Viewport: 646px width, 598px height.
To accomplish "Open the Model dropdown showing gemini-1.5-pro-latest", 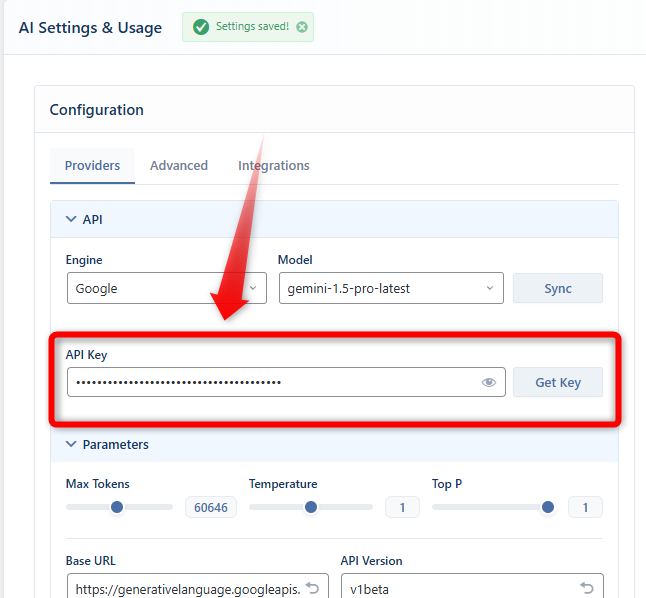I will click(x=389, y=288).
